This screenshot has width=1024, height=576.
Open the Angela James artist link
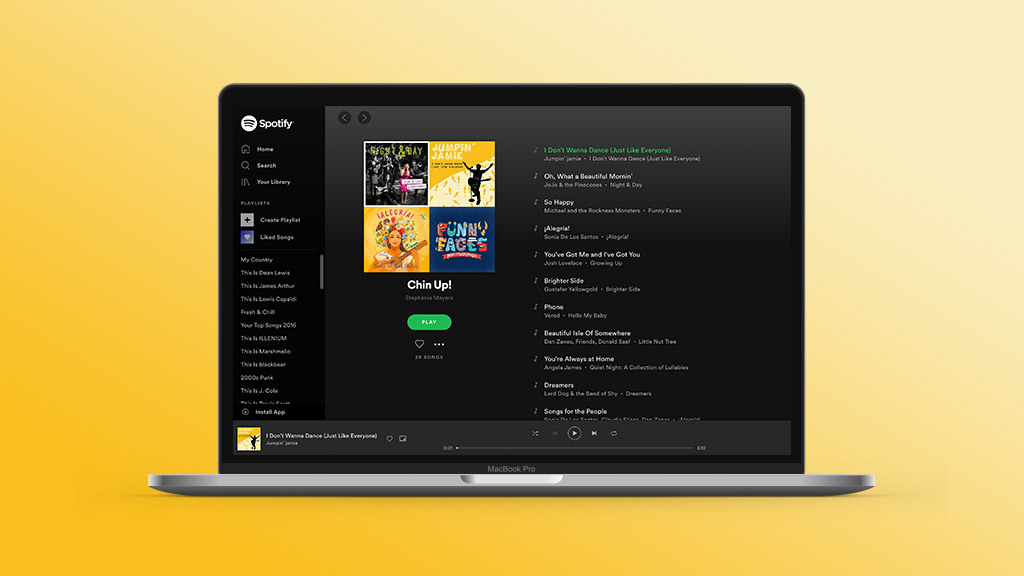(x=562, y=368)
